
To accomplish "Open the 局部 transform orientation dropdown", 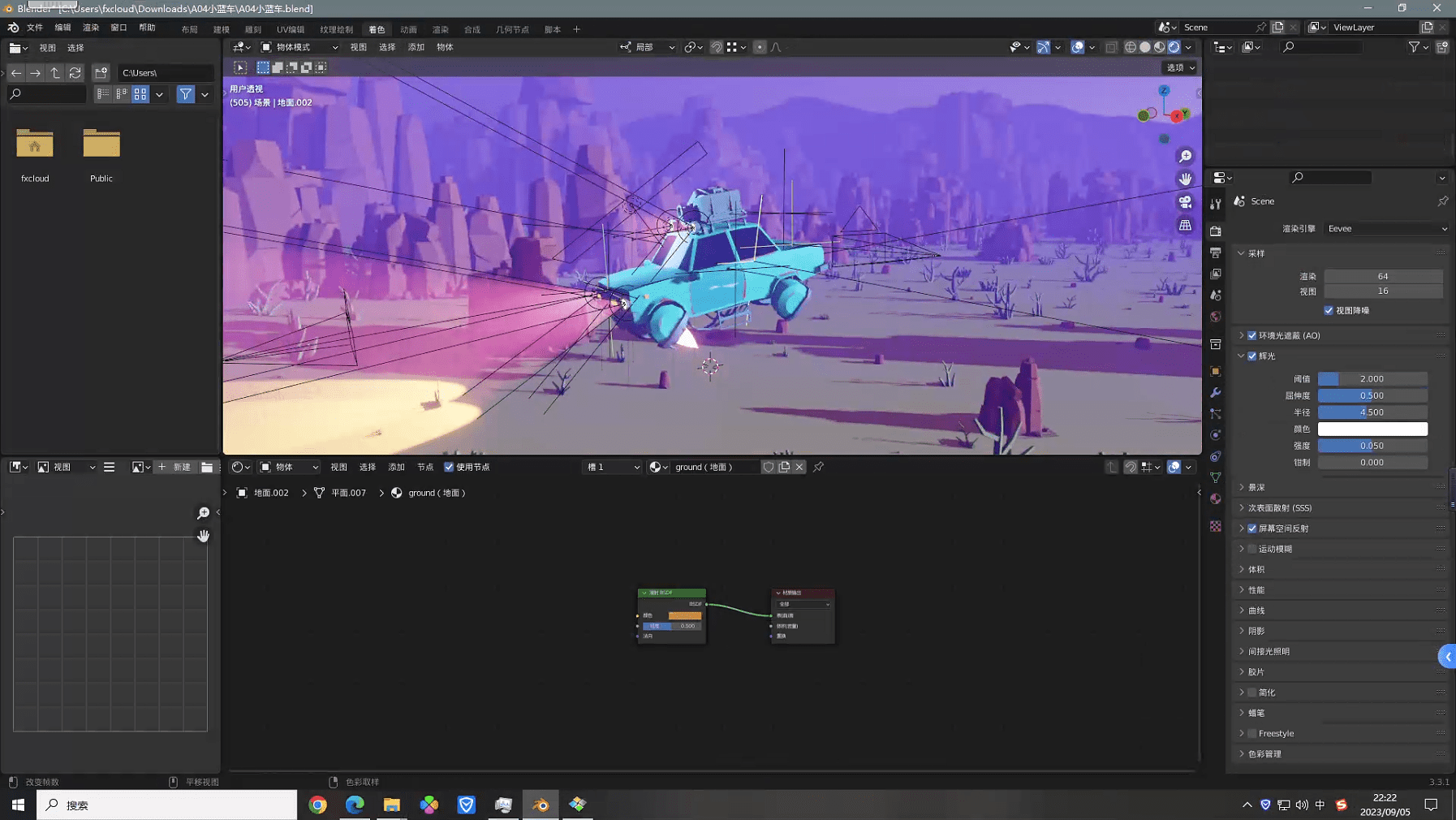I will coord(648,47).
